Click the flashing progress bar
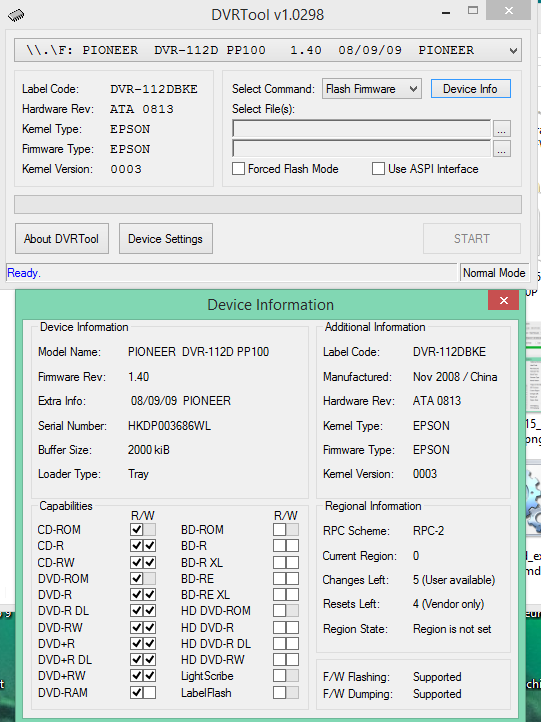The width and height of the screenshot is (541, 722). click(268, 204)
